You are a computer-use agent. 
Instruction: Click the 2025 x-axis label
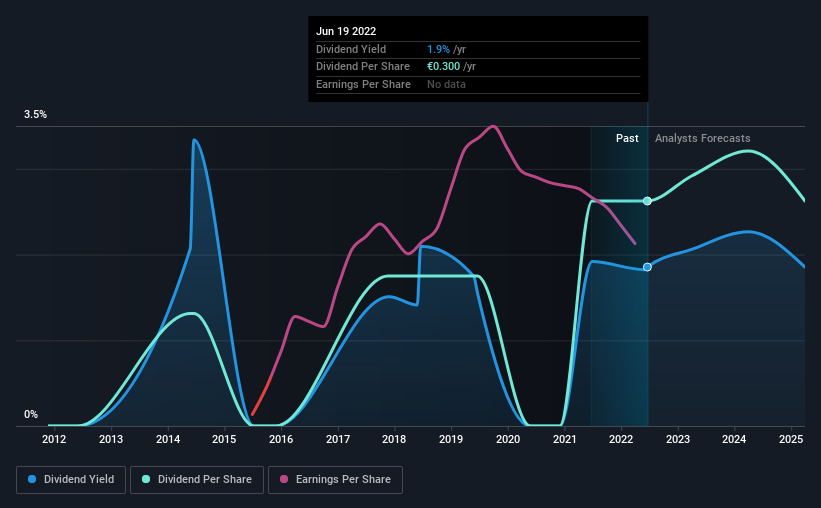[791, 439]
